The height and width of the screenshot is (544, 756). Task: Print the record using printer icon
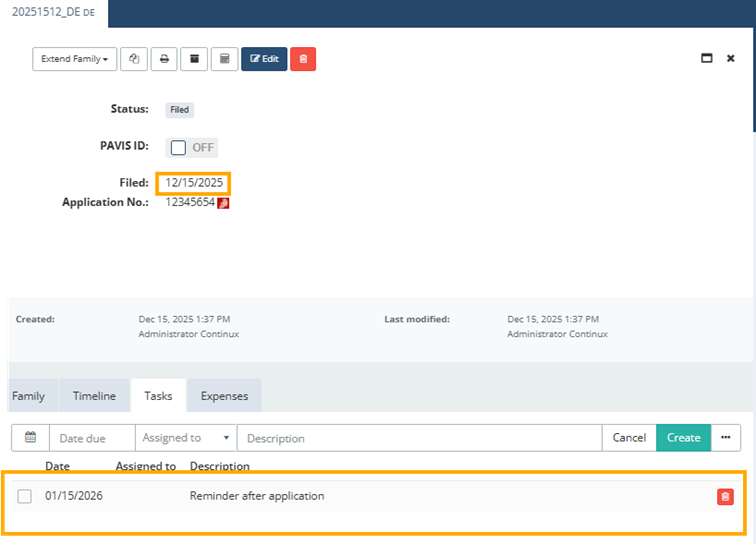pyautogui.click(x=164, y=59)
